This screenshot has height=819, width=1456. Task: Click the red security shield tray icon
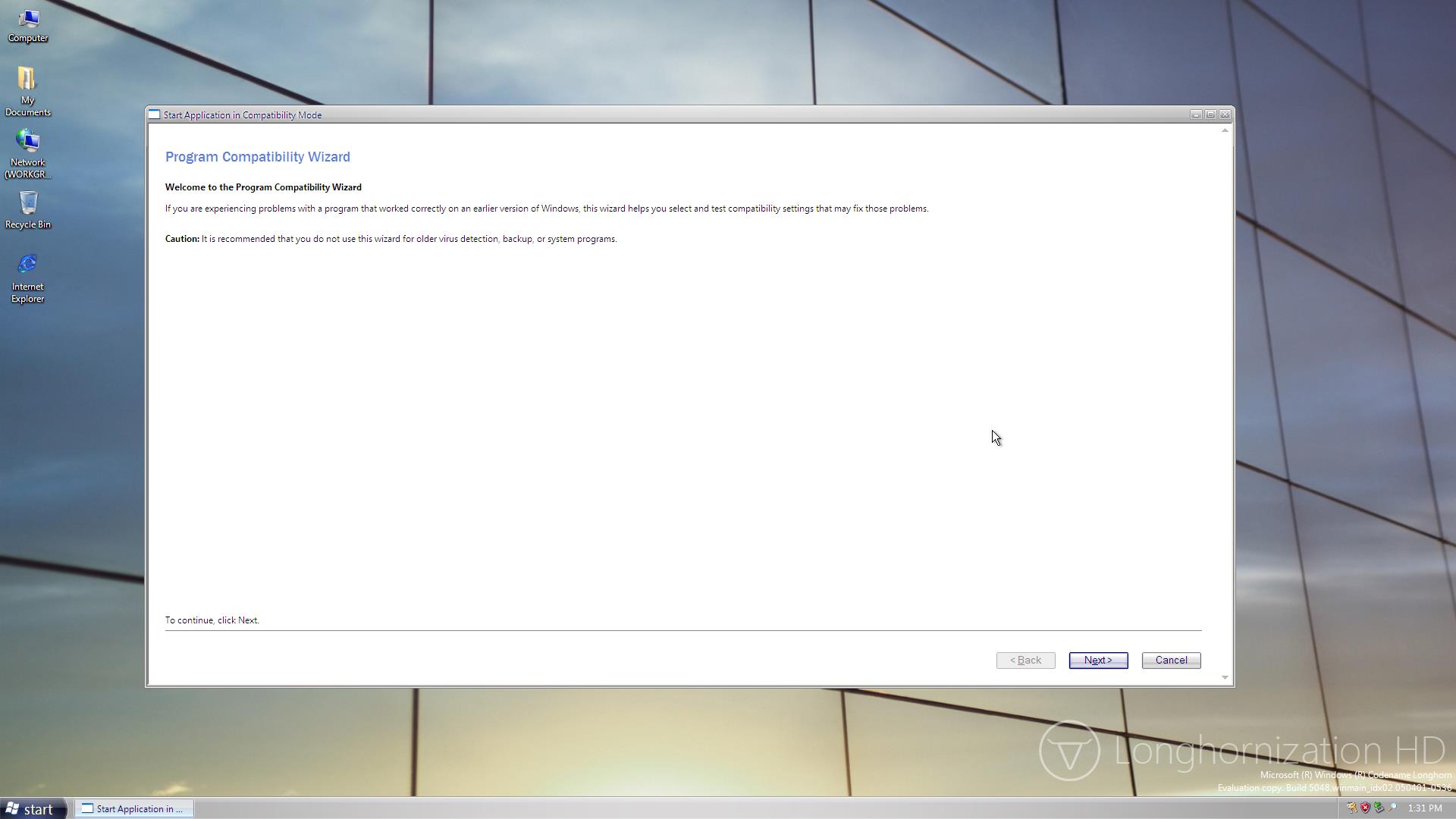(x=1365, y=808)
